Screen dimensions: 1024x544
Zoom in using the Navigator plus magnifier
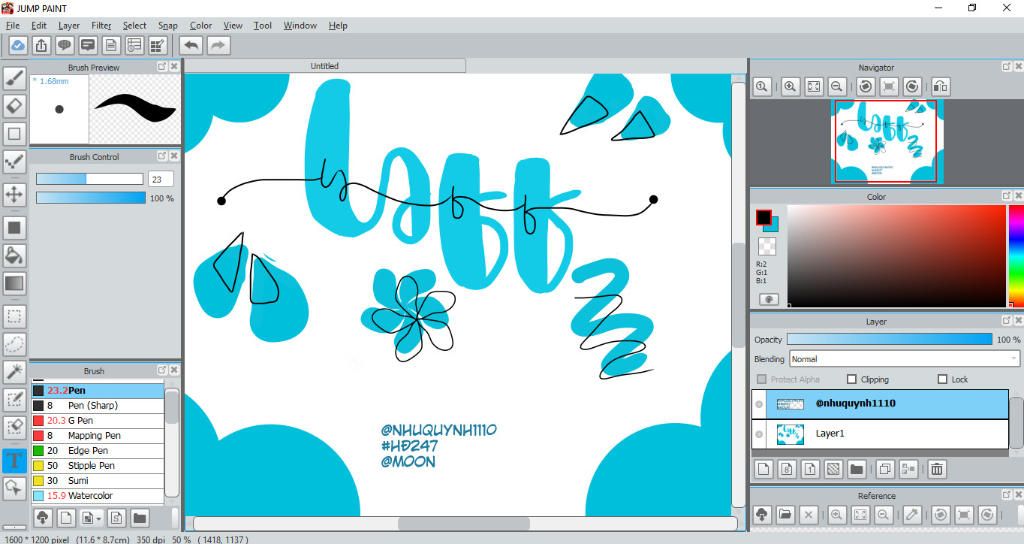click(x=790, y=86)
